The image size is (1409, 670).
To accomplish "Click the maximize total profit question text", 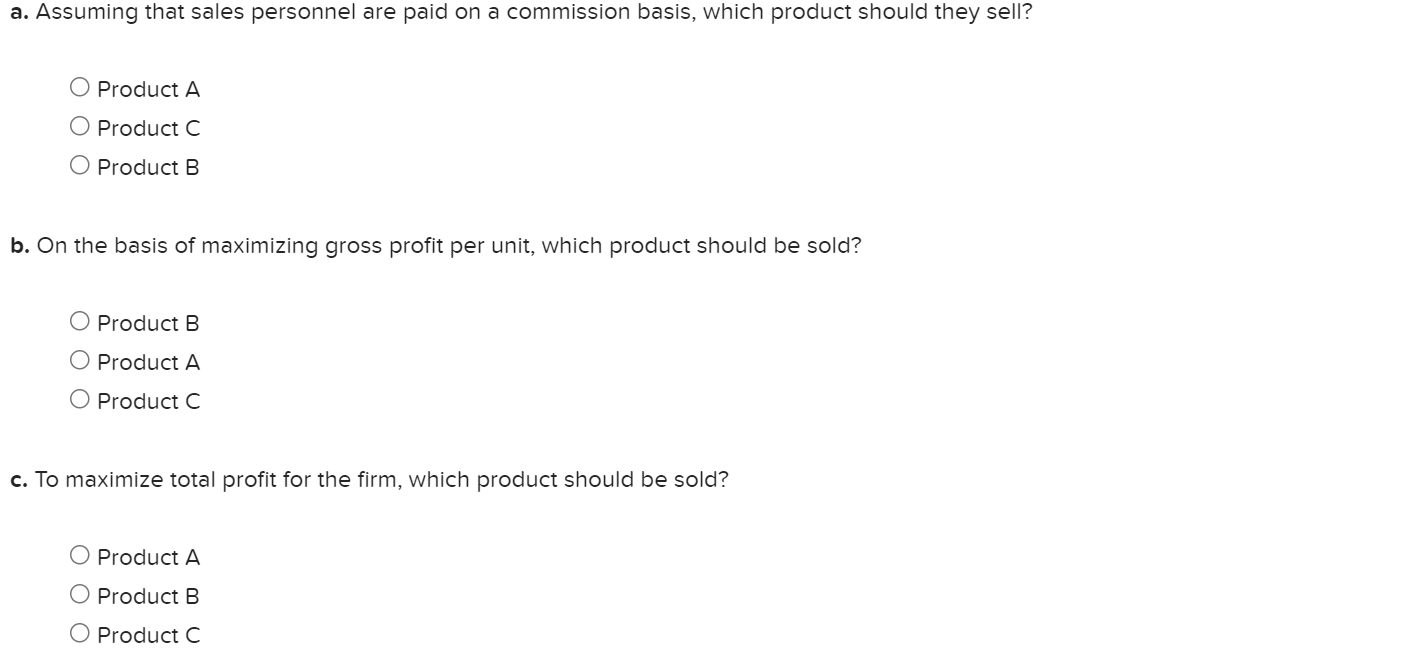I will coord(370,480).
